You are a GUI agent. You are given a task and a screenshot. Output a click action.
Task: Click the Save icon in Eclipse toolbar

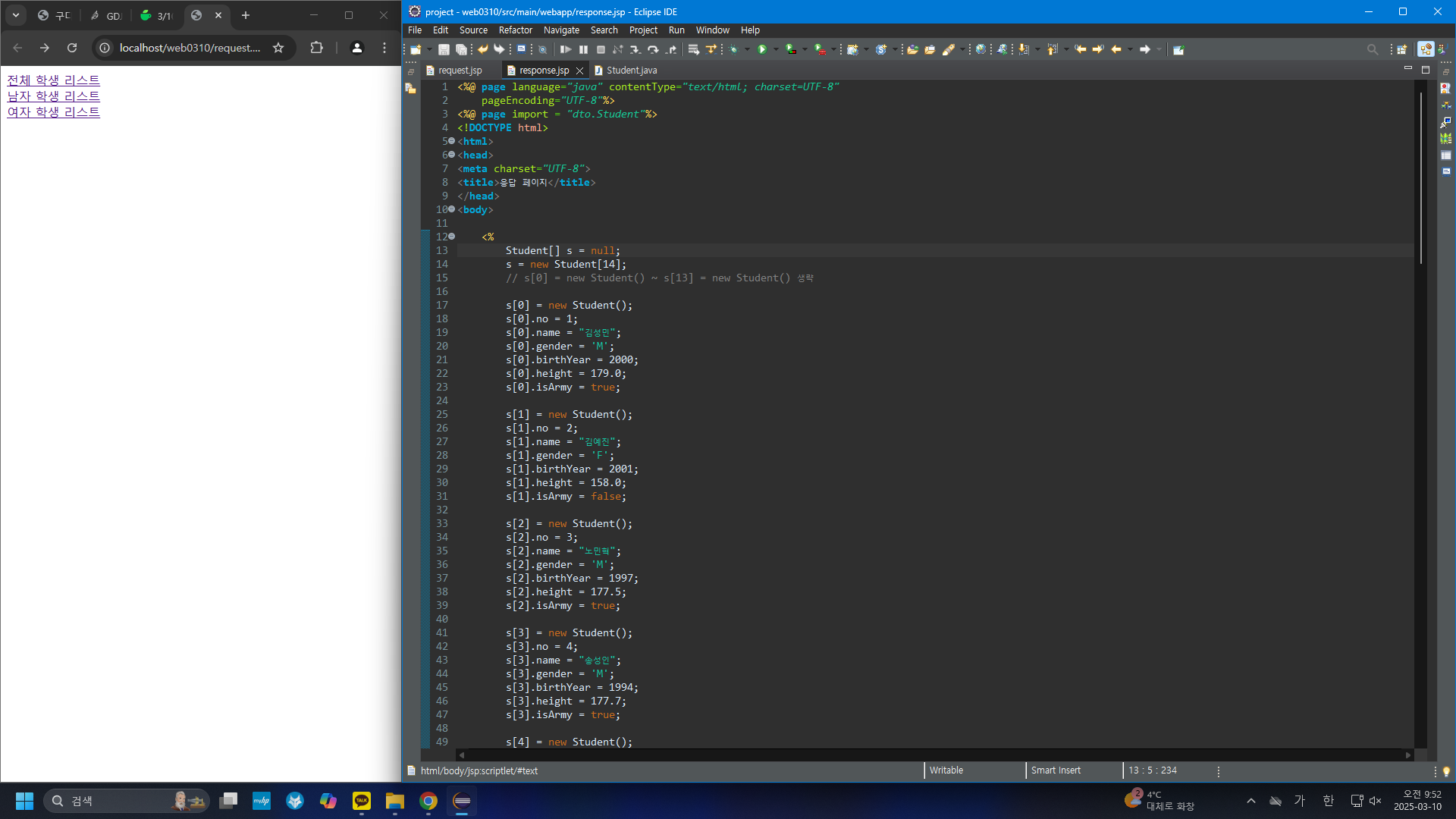coord(444,49)
